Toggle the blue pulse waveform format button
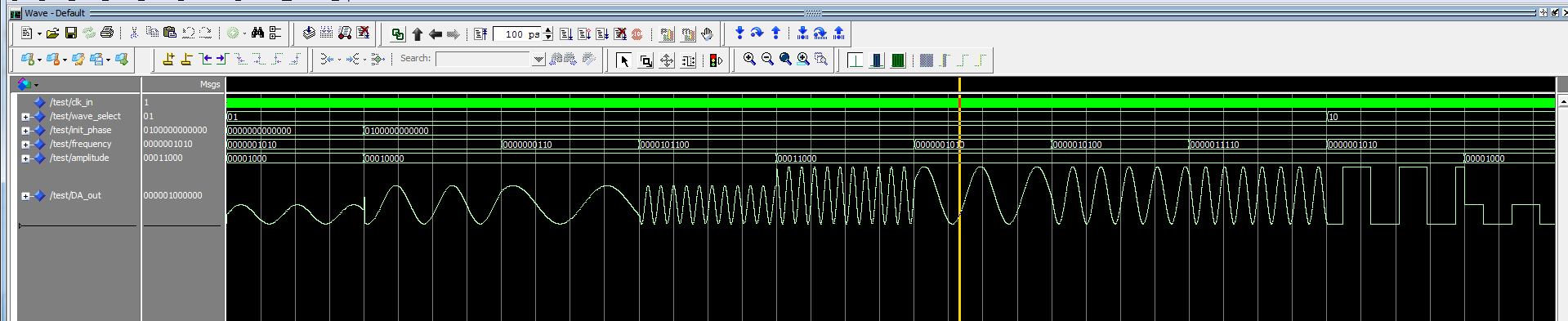 pos(877,60)
